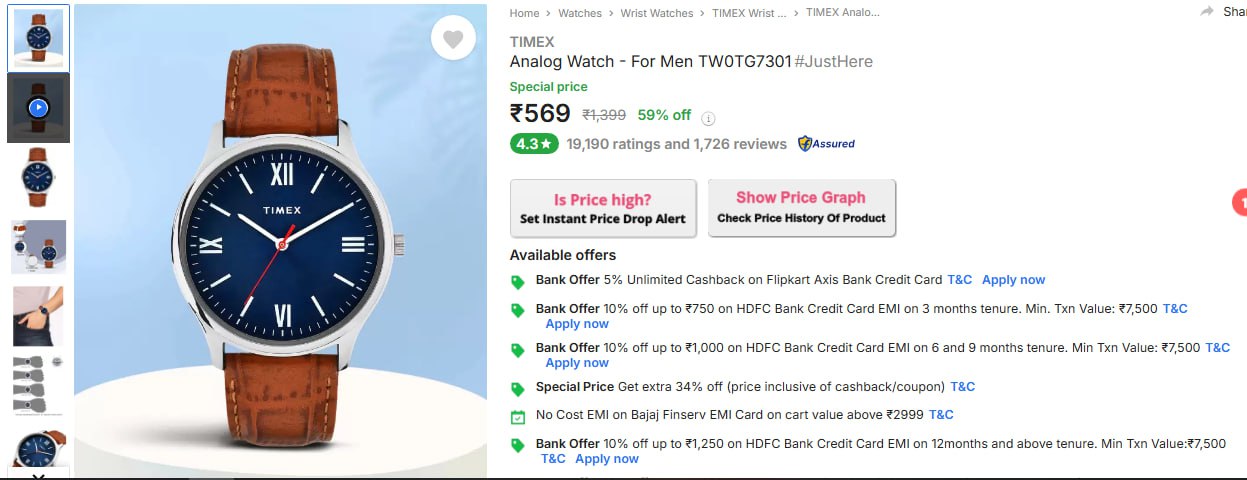This screenshot has width=1247, height=480.
Task: Click the green 4.3 star rating badge
Action: pos(534,144)
